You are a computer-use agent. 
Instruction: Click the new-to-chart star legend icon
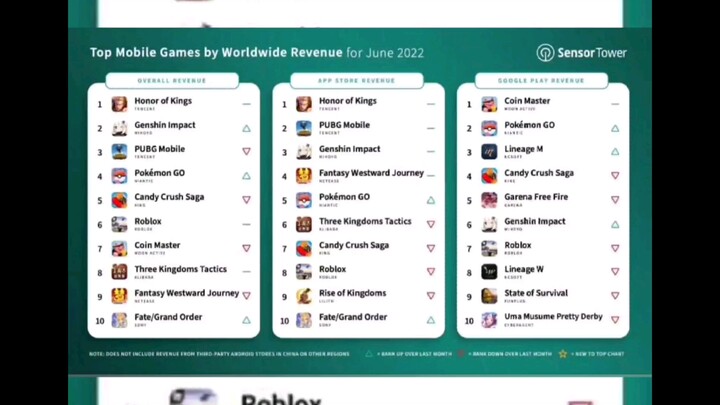562,354
